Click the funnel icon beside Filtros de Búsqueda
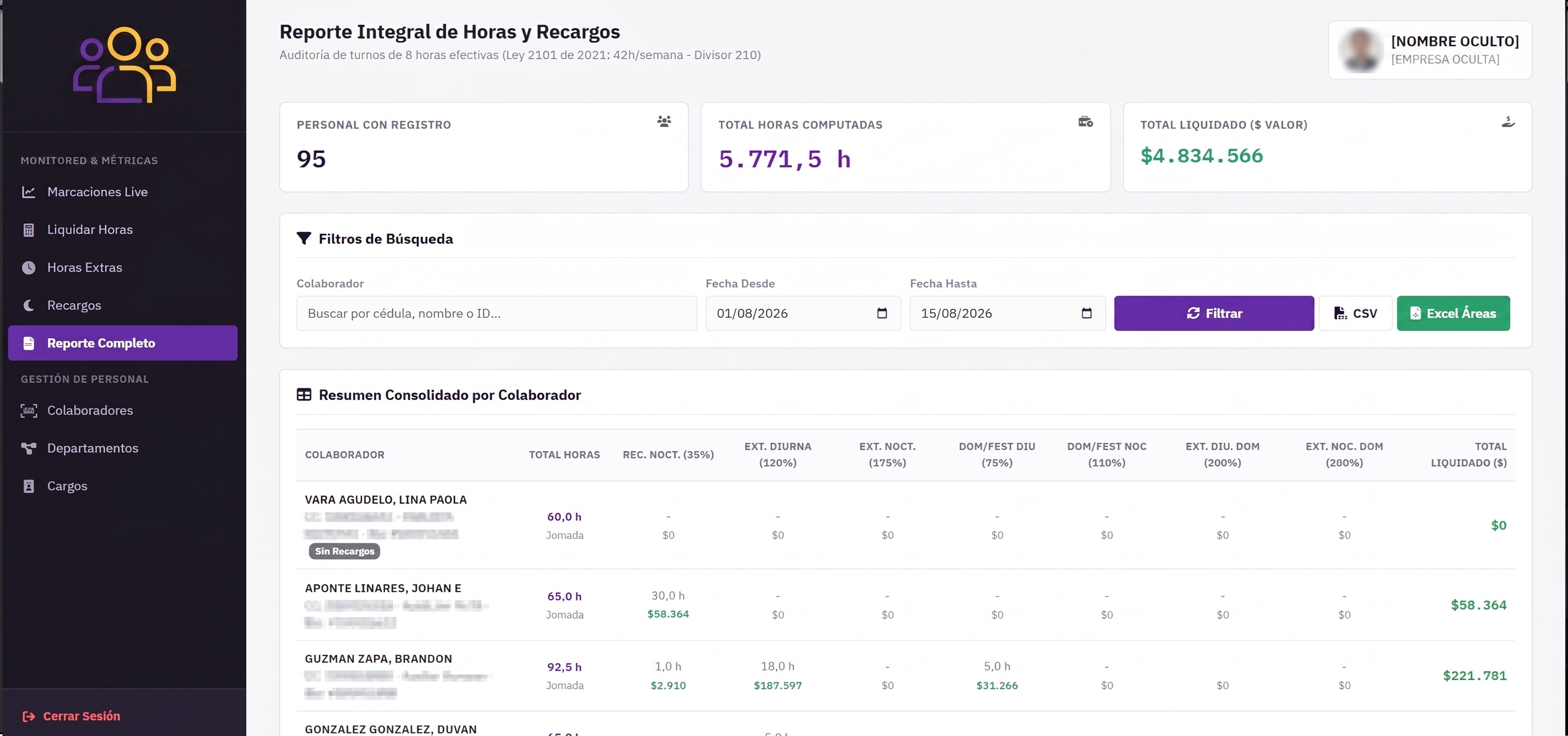Viewport: 1568px width, 736px height. pyautogui.click(x=304, y=239)
